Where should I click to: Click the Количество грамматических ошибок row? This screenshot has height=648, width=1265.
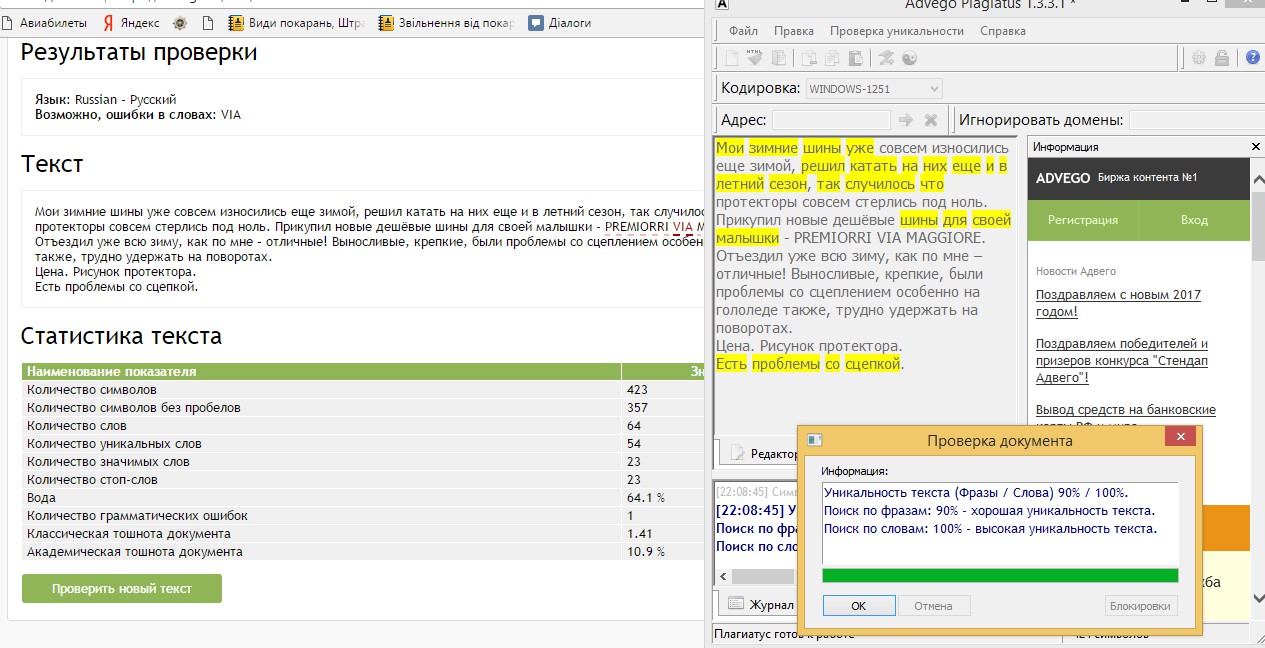(362, 516)
